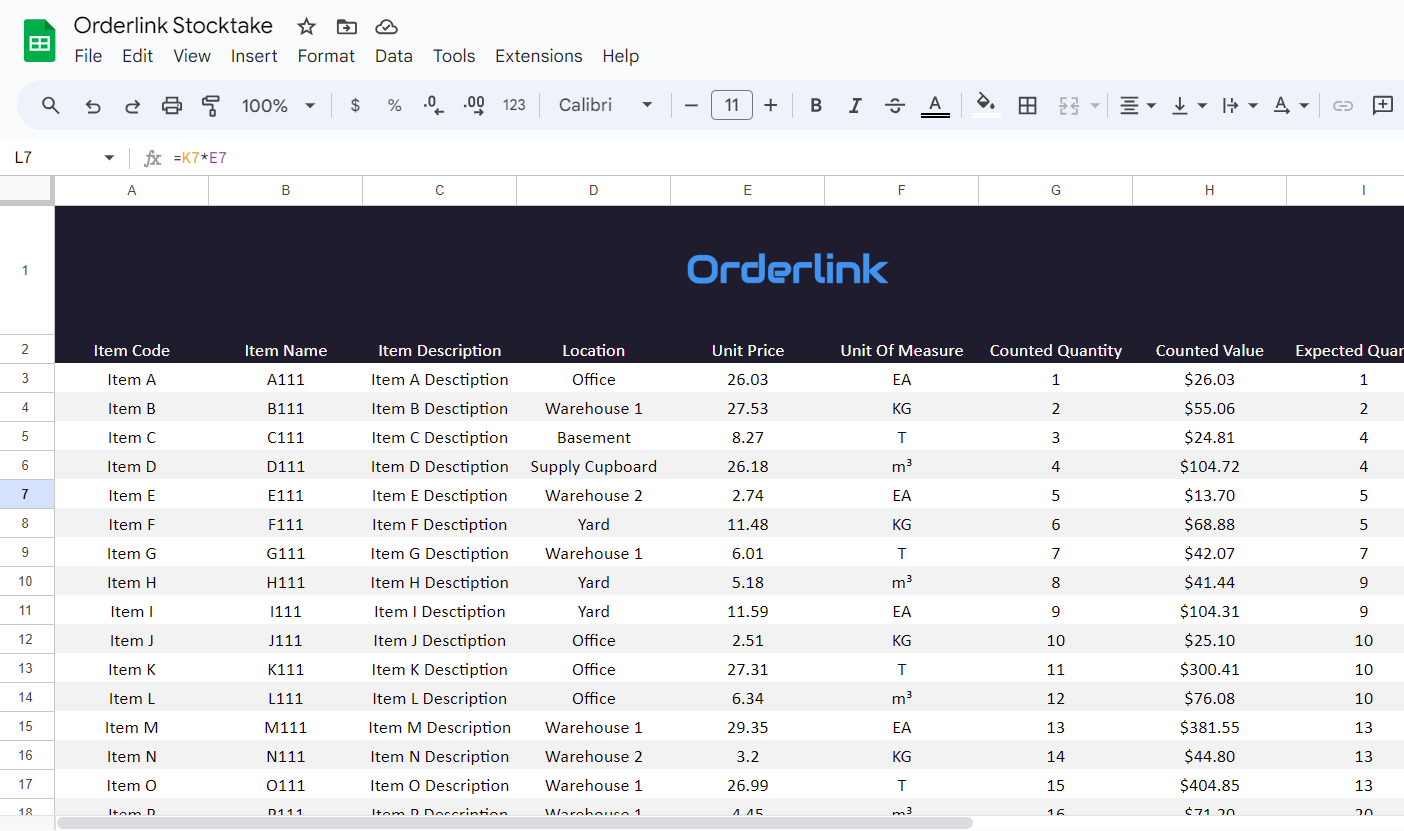Screen dimensions: 1404x831
Task: Select column H header
Action: [1210, 190]
